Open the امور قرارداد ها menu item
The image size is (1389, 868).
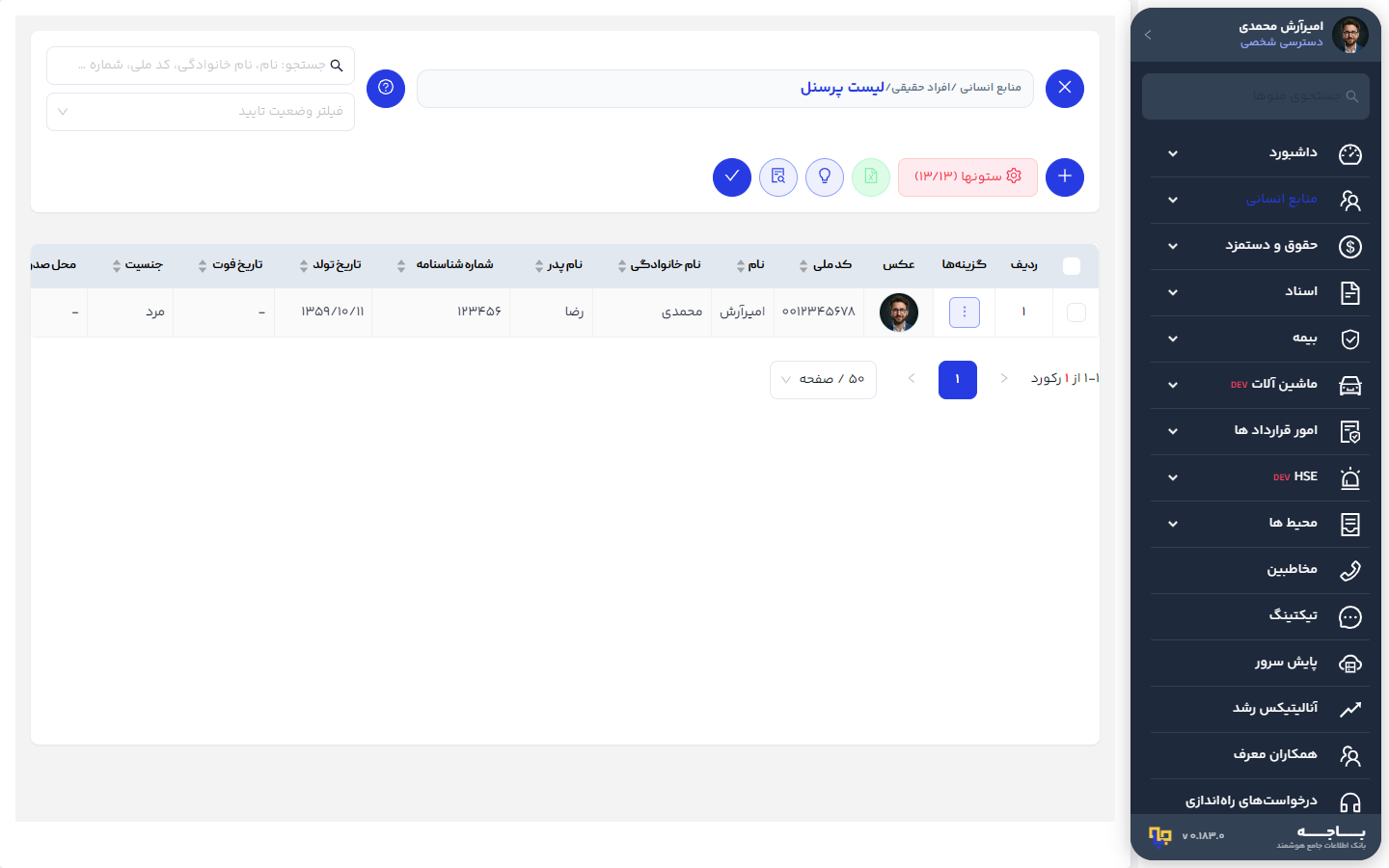(1260, 431)
